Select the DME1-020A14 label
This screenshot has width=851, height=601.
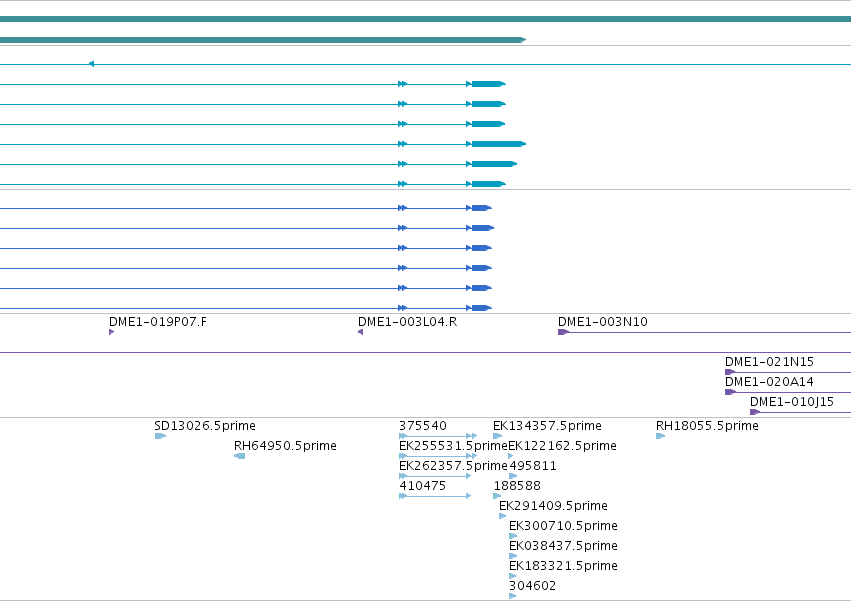[x=769, y=382]
